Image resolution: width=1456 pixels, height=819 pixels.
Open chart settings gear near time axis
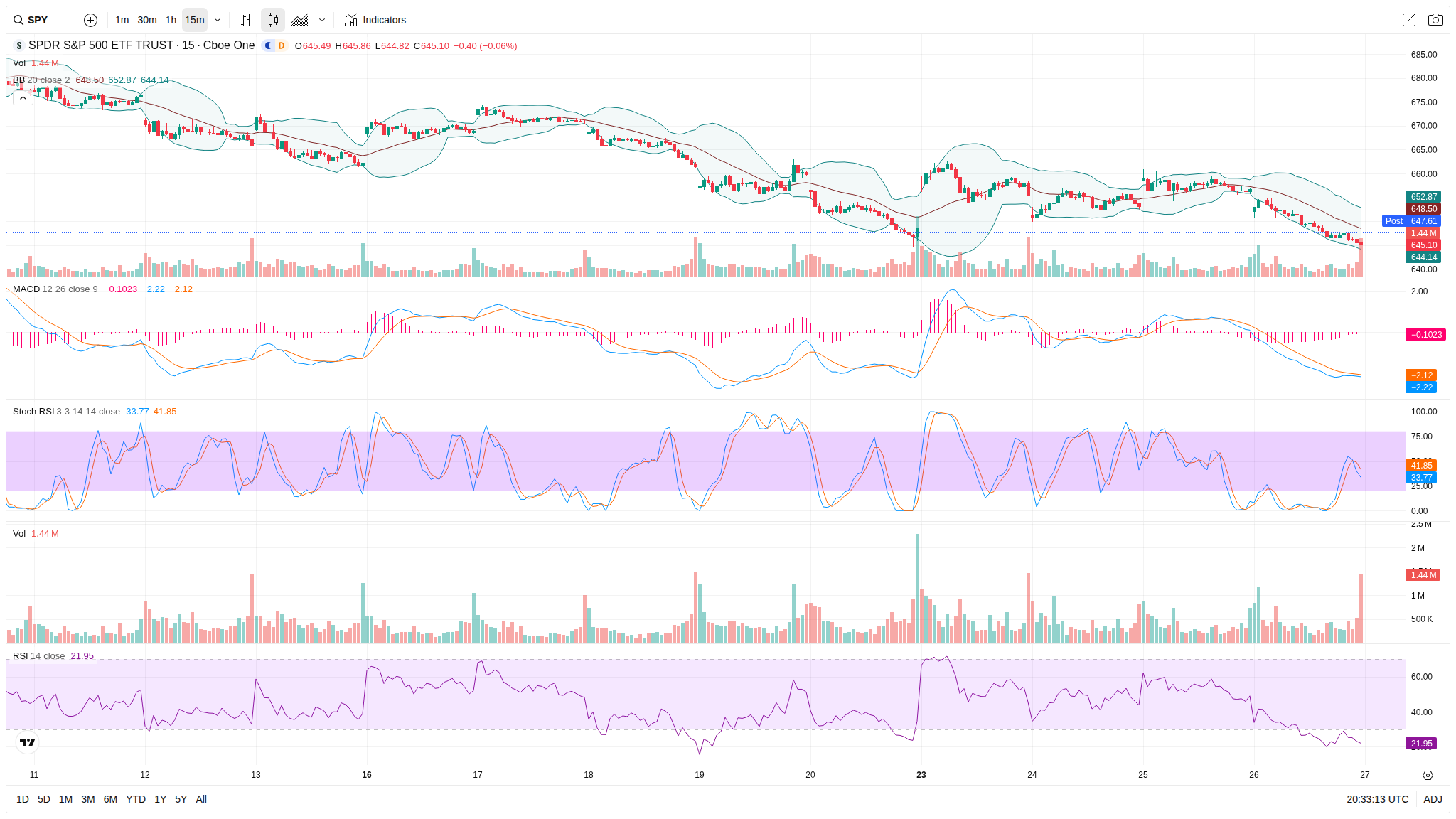1428,775
